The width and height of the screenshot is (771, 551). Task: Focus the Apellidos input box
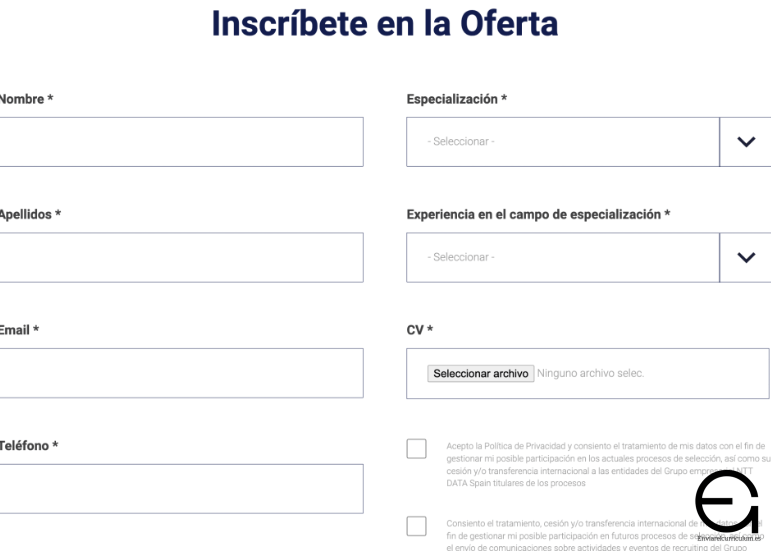[x=180, y=258]
